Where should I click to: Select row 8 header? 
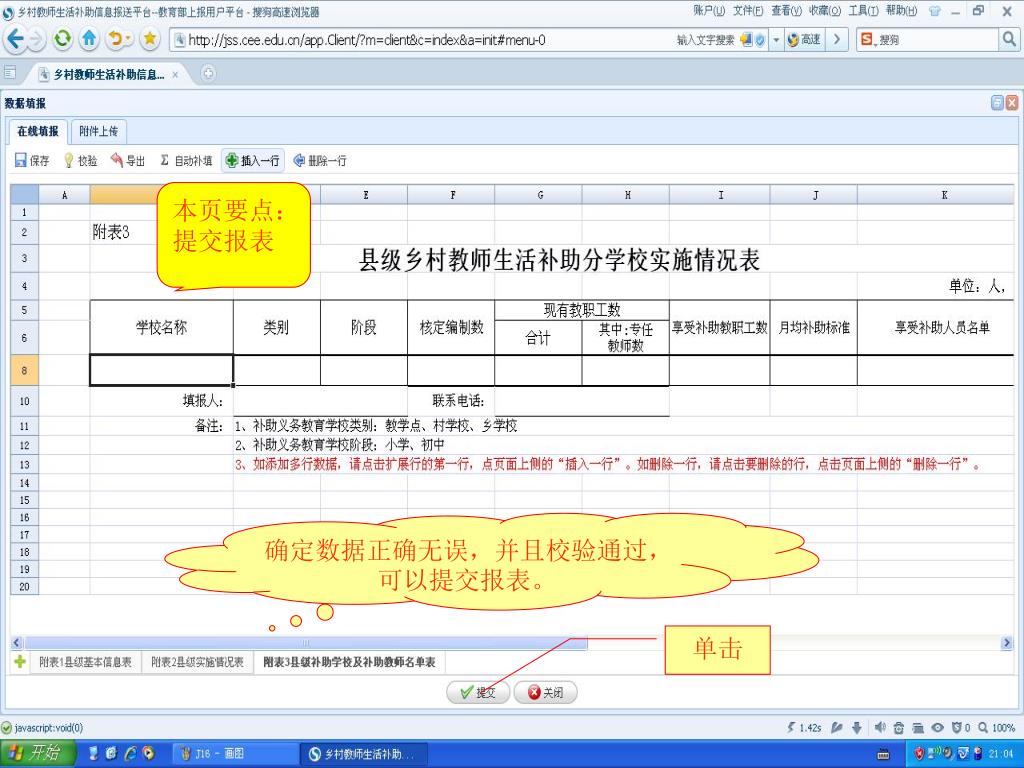pyautogui.click(x=24, y=370)
